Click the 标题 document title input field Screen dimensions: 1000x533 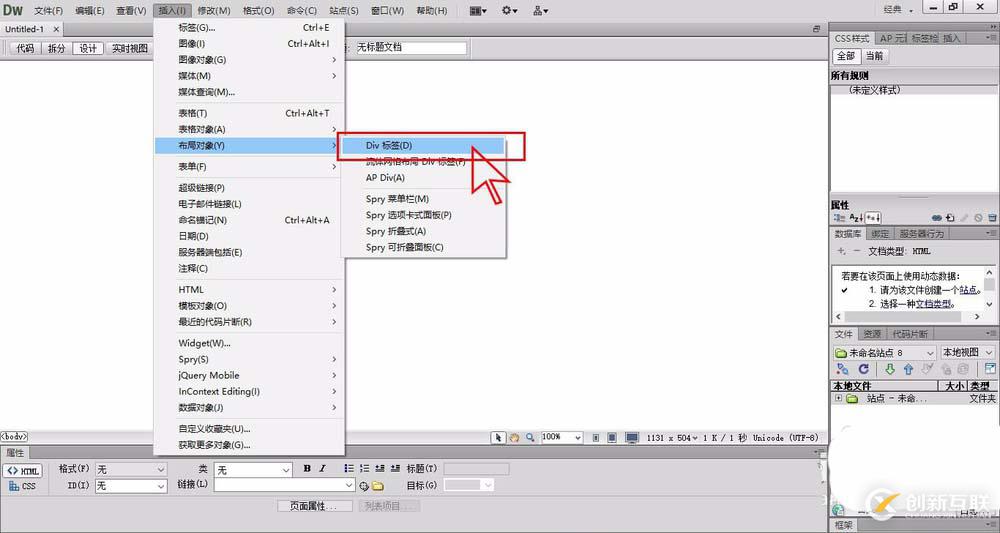point(411,48)
